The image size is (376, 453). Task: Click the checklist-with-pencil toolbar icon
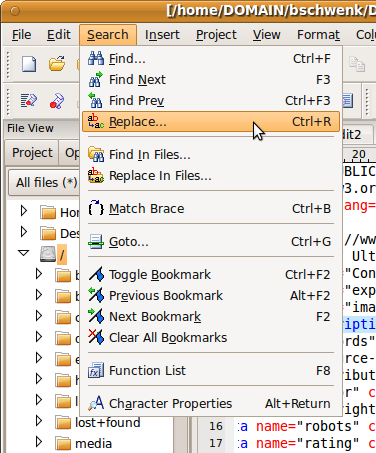coord(29,101)
